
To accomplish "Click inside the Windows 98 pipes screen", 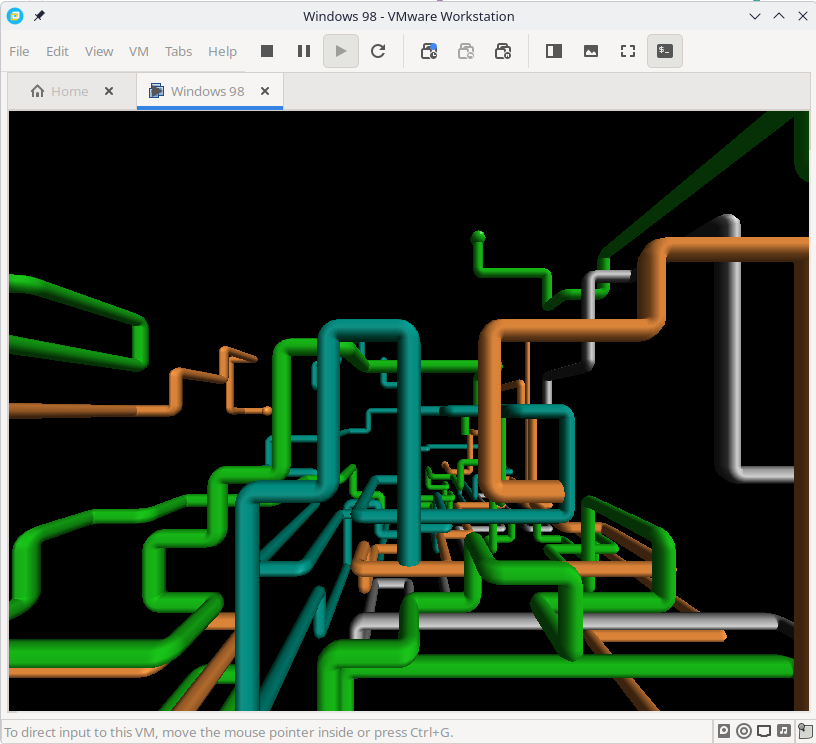I will pyautogui.click(x=409, y=411).
